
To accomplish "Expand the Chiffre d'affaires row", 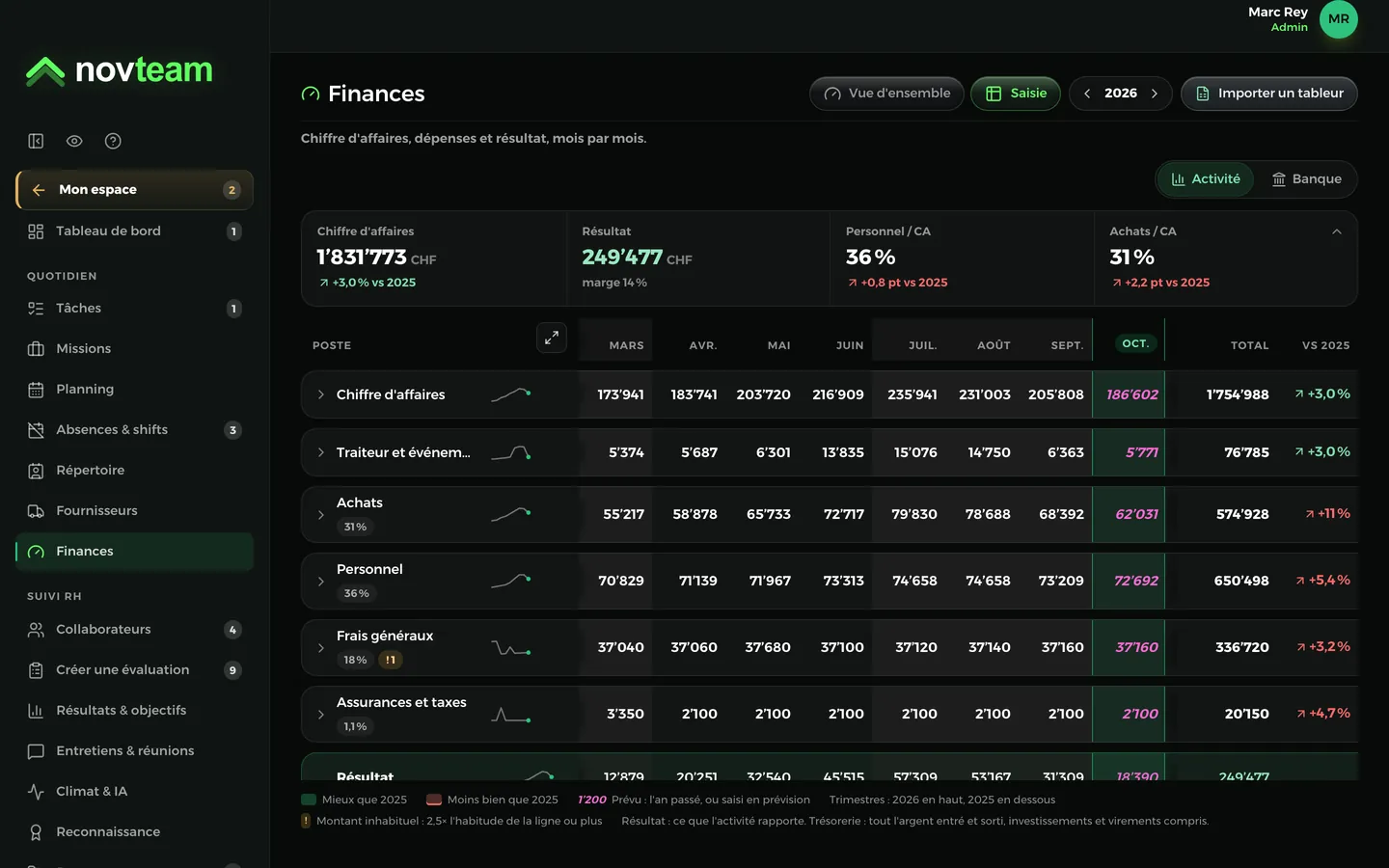I will tap(321, 394).
